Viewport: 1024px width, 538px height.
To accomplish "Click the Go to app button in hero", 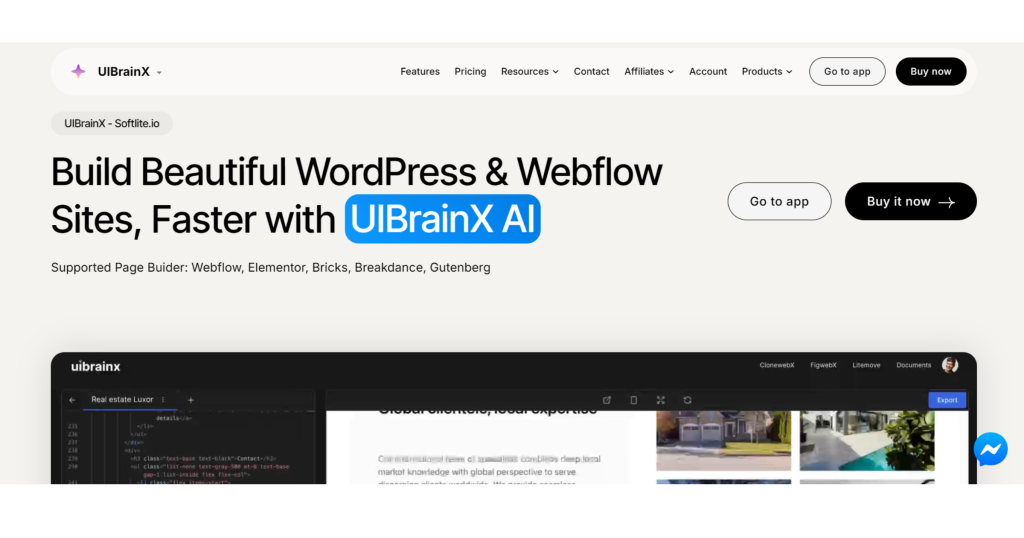I will click(x=779, y=202).
